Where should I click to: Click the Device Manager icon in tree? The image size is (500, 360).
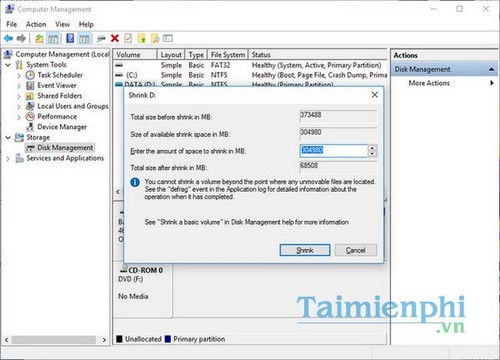(30, 127)
